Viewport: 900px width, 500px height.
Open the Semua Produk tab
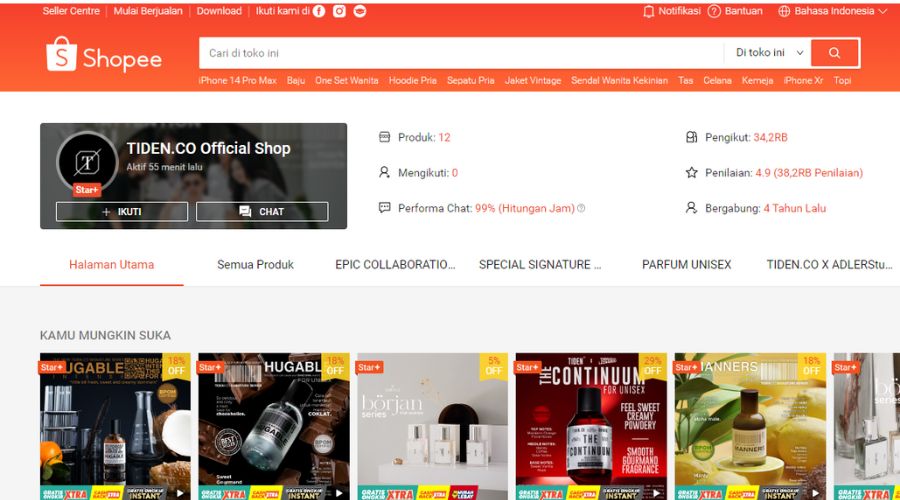click(255, 265)
